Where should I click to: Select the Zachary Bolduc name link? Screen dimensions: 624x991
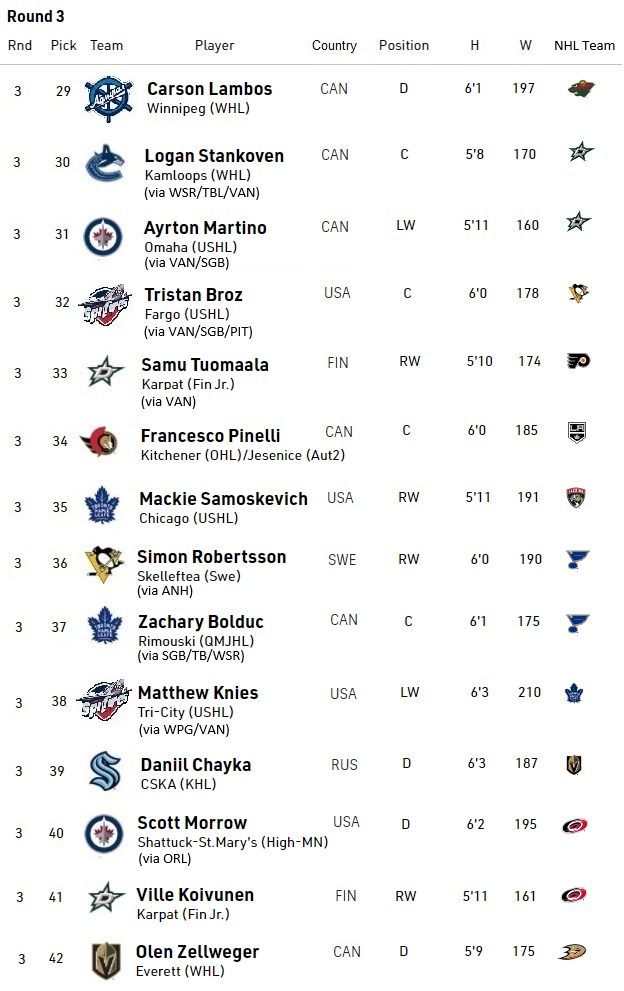(200, 622)
